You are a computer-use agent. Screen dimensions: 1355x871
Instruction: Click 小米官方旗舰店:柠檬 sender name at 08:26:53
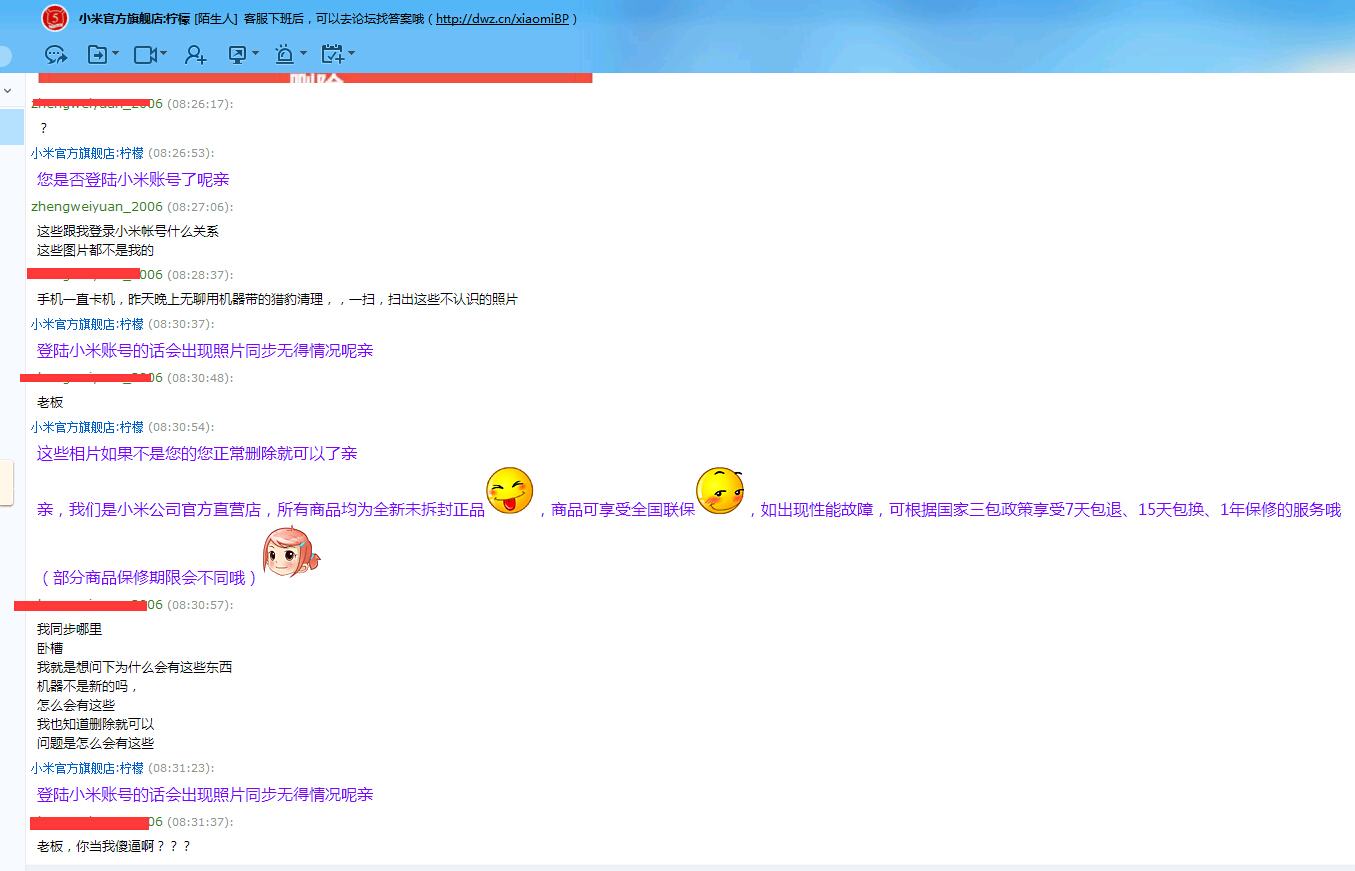coord(87,153)
